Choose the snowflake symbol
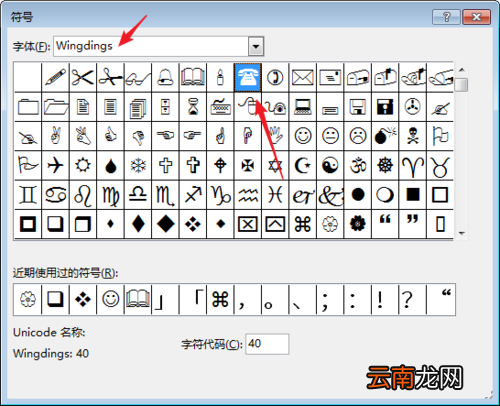 138,165
